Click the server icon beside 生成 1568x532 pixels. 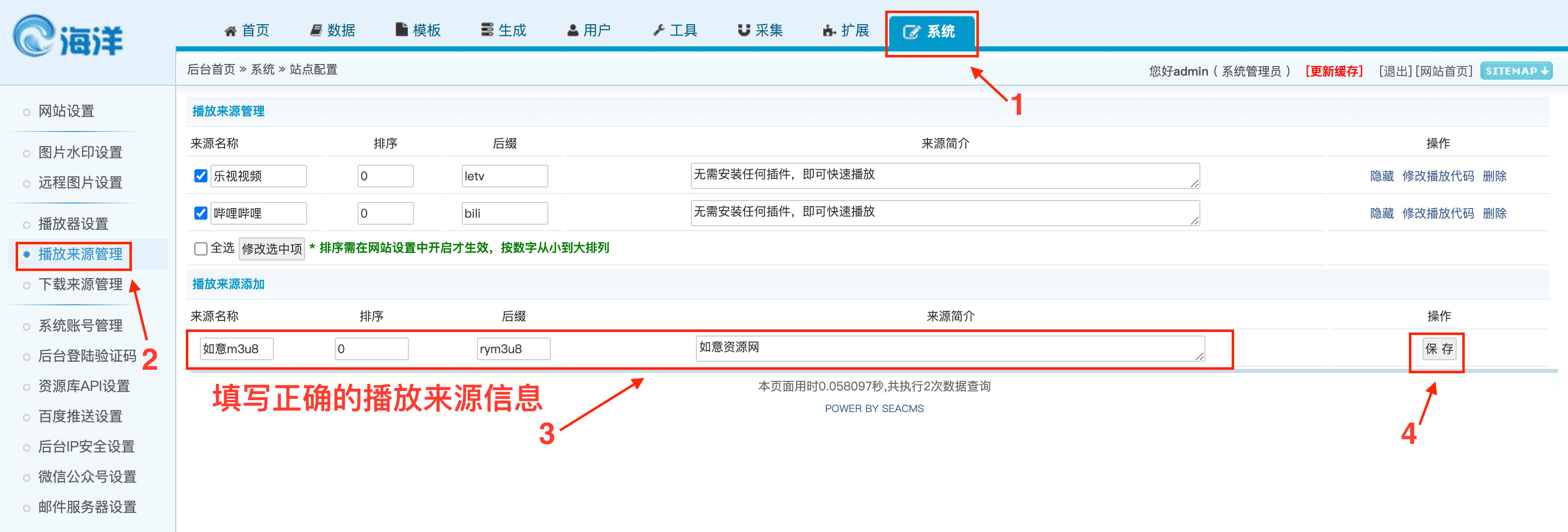tap(487, 30)
